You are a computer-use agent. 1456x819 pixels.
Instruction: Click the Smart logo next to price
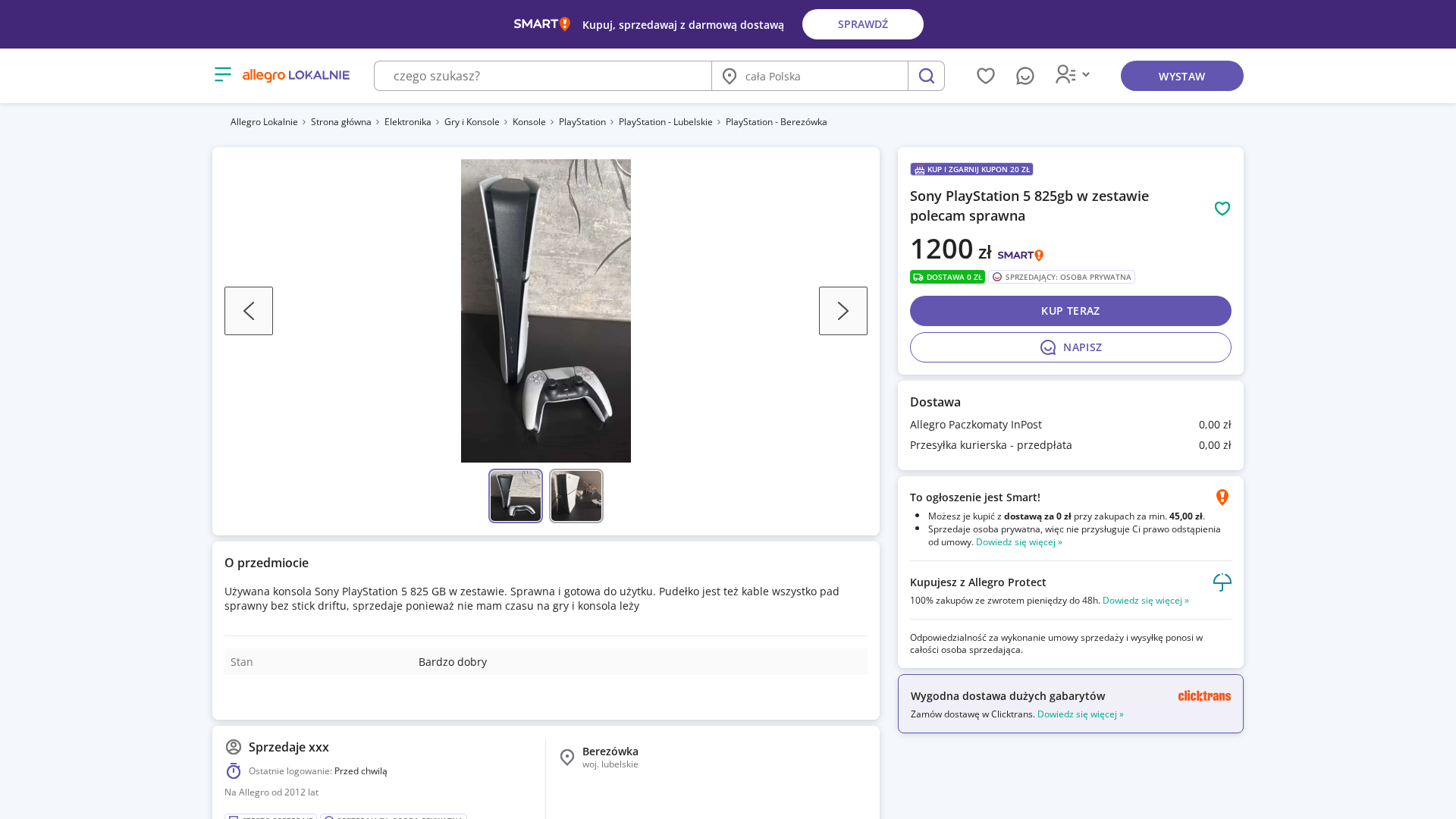1020,256
